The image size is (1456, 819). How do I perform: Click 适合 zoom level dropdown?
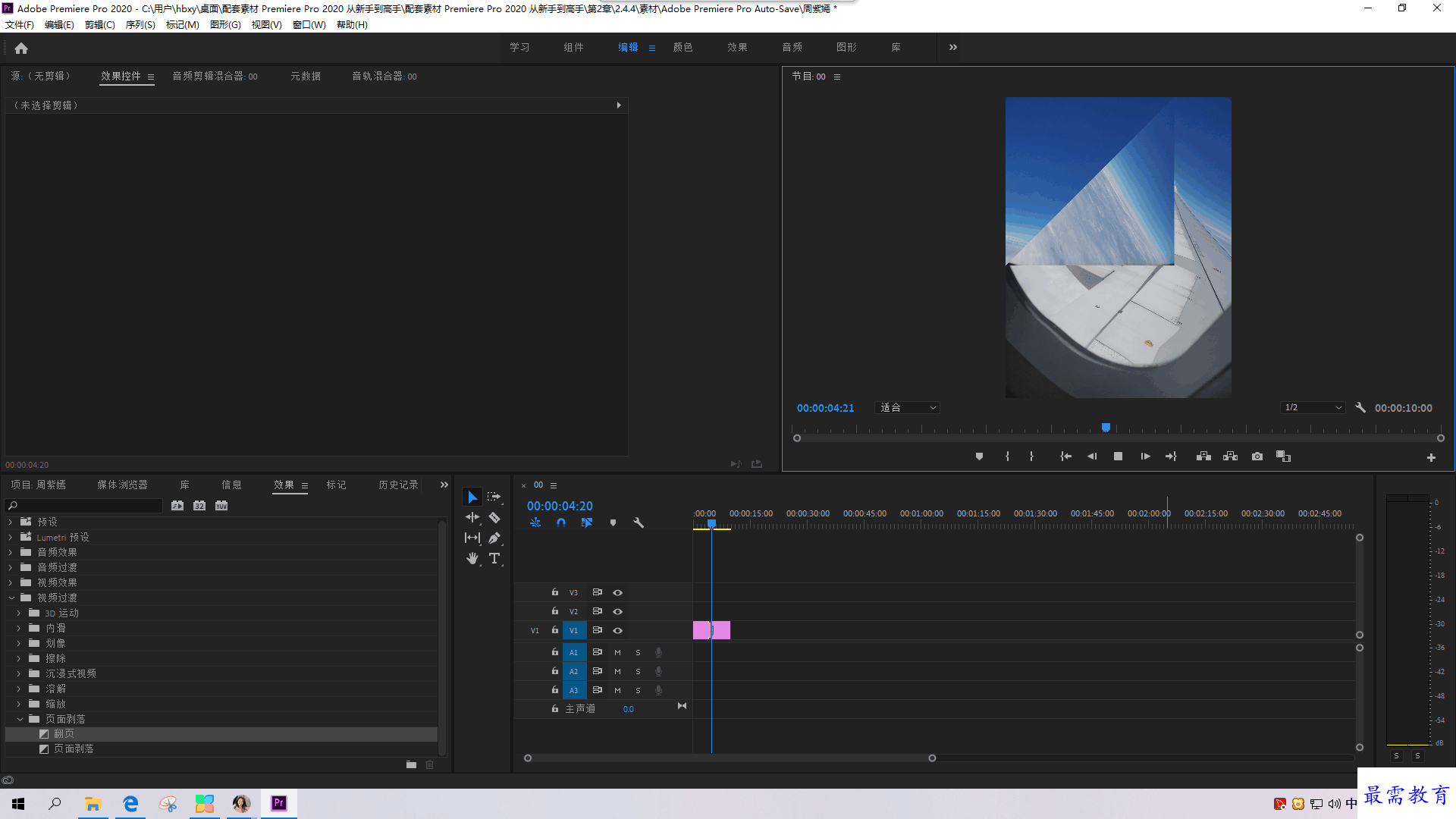click(906, 407)
